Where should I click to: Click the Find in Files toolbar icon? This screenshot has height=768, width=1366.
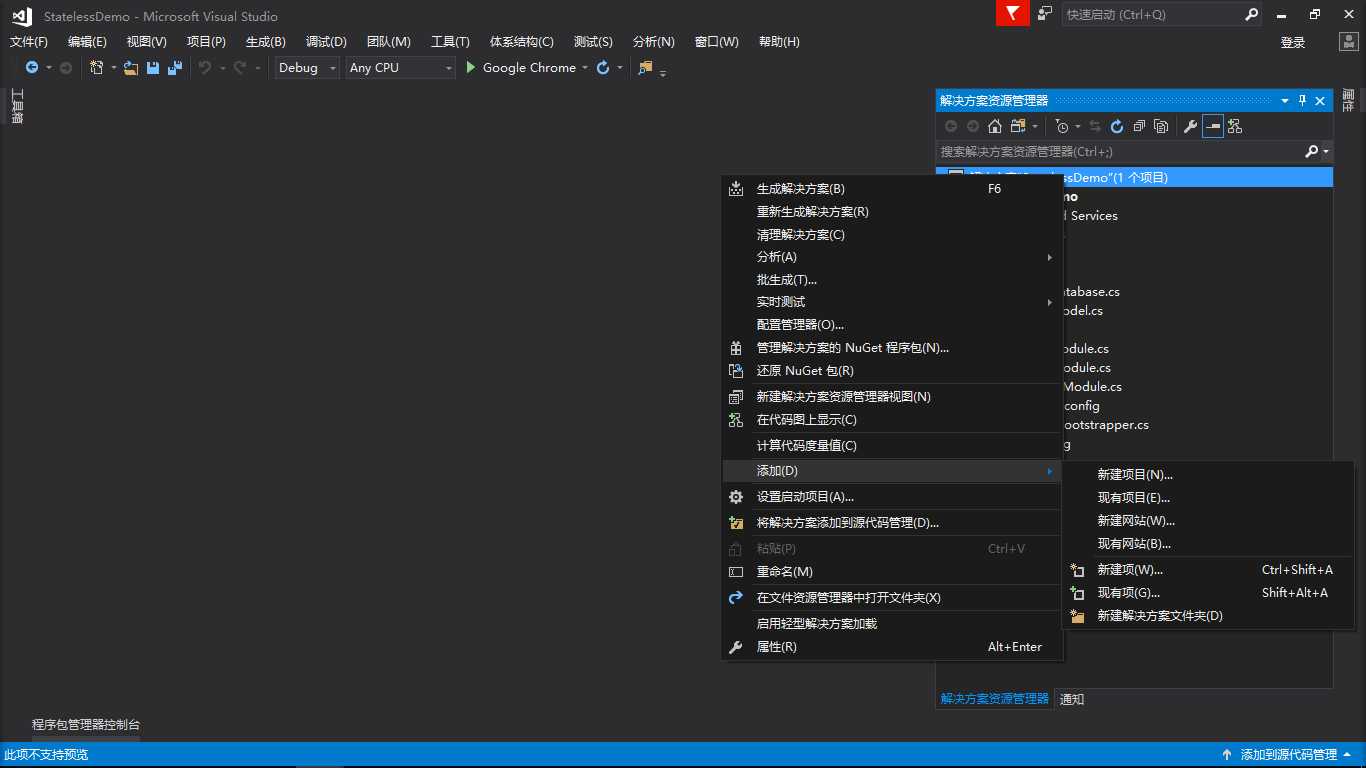tap(645, 68)
